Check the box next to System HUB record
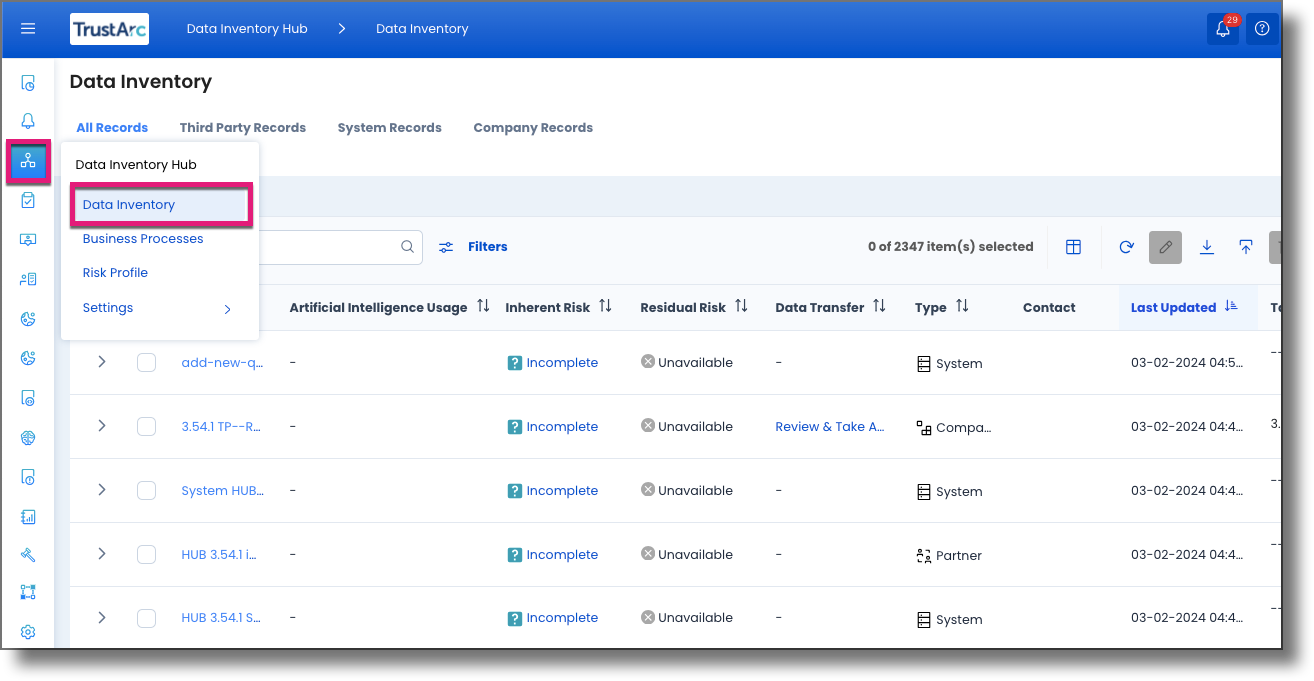The width and height of the screenshot is (1314, 681). point(147,490)
